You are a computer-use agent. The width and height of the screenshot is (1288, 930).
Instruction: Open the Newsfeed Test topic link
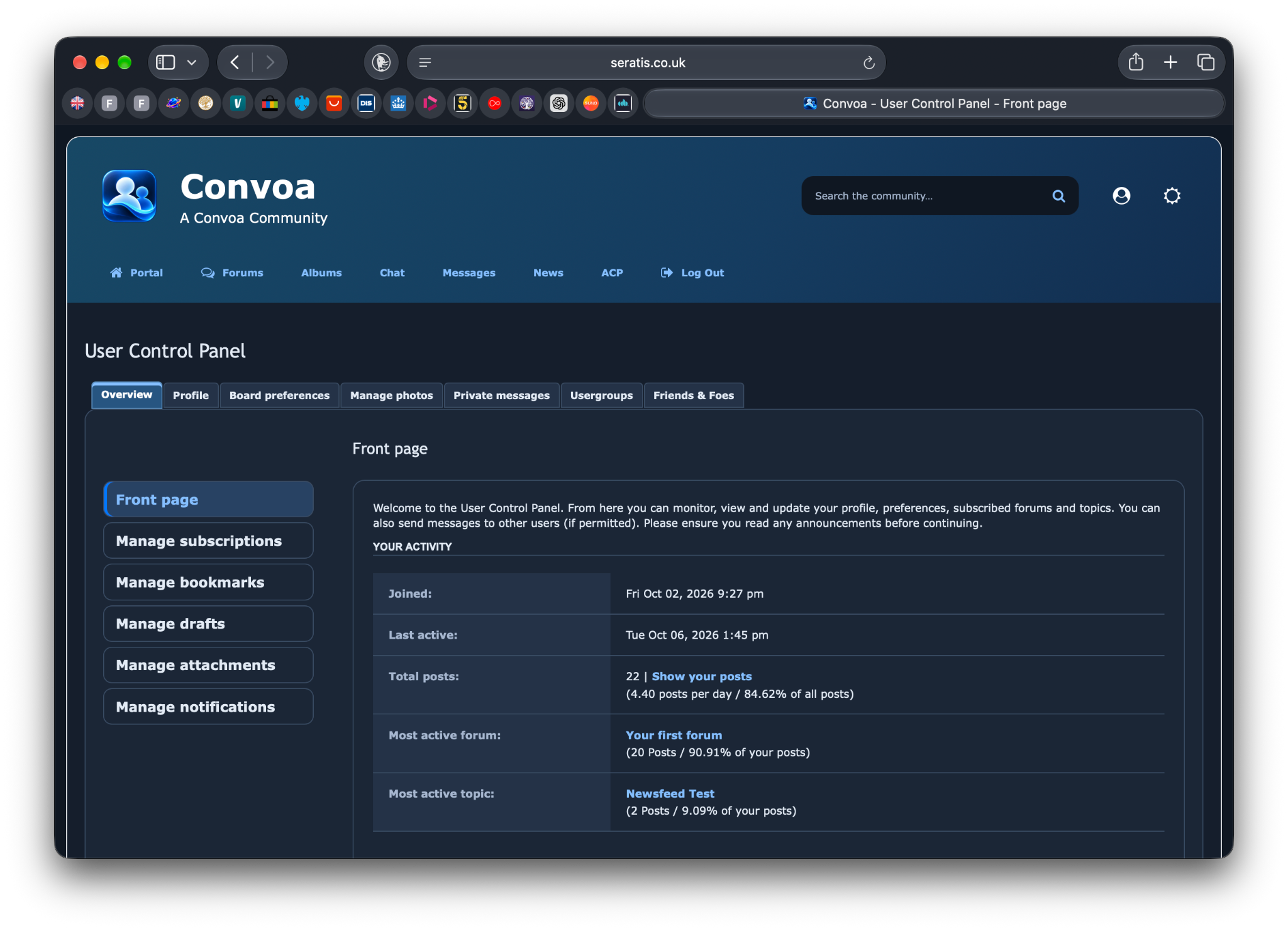(670, 793)
